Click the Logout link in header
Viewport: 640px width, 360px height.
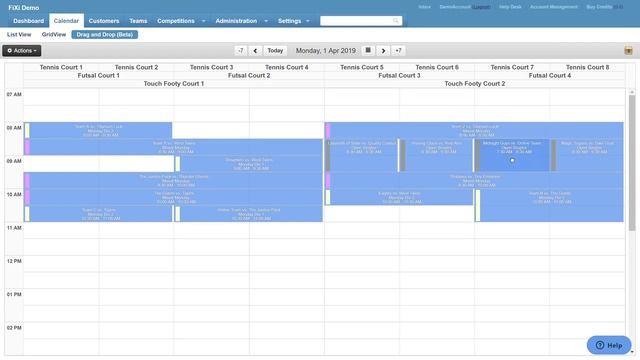click(481, 7)
